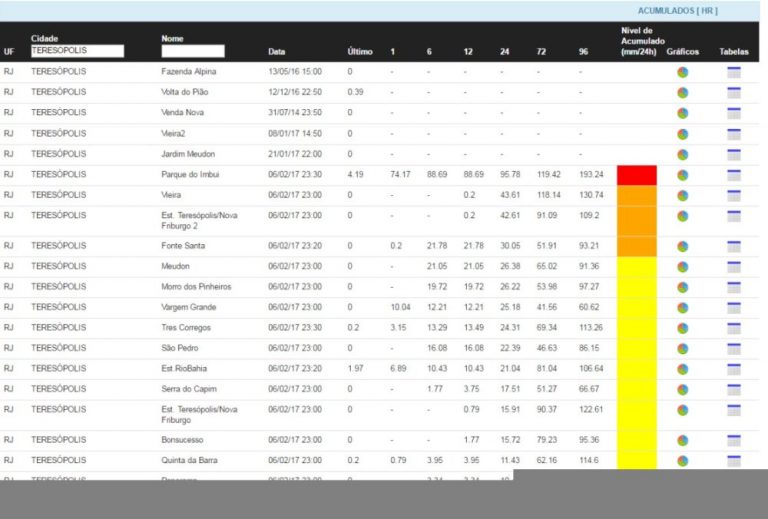Screen dimensions: 768x519
Task: Open chart icon for Fazenda Alpina row
Action: [682, 72]
